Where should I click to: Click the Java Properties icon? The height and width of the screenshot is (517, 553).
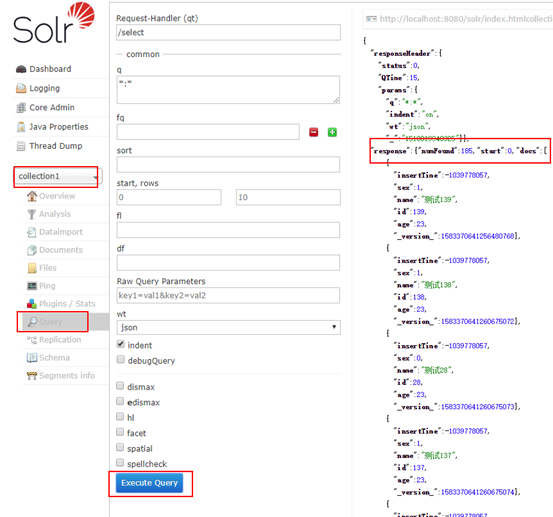(21, 127)
